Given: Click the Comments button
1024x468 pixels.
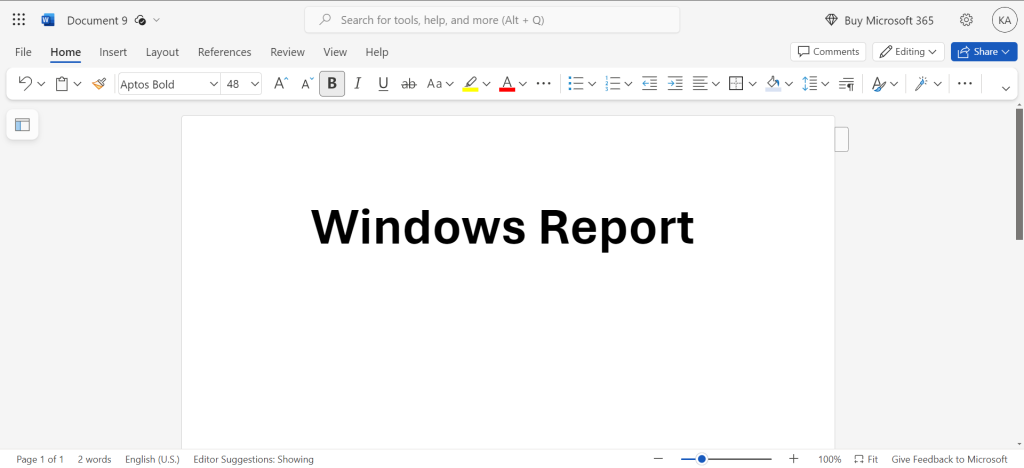Looking at the screenshot, I should pyautogui.click(x=828, y=52).
